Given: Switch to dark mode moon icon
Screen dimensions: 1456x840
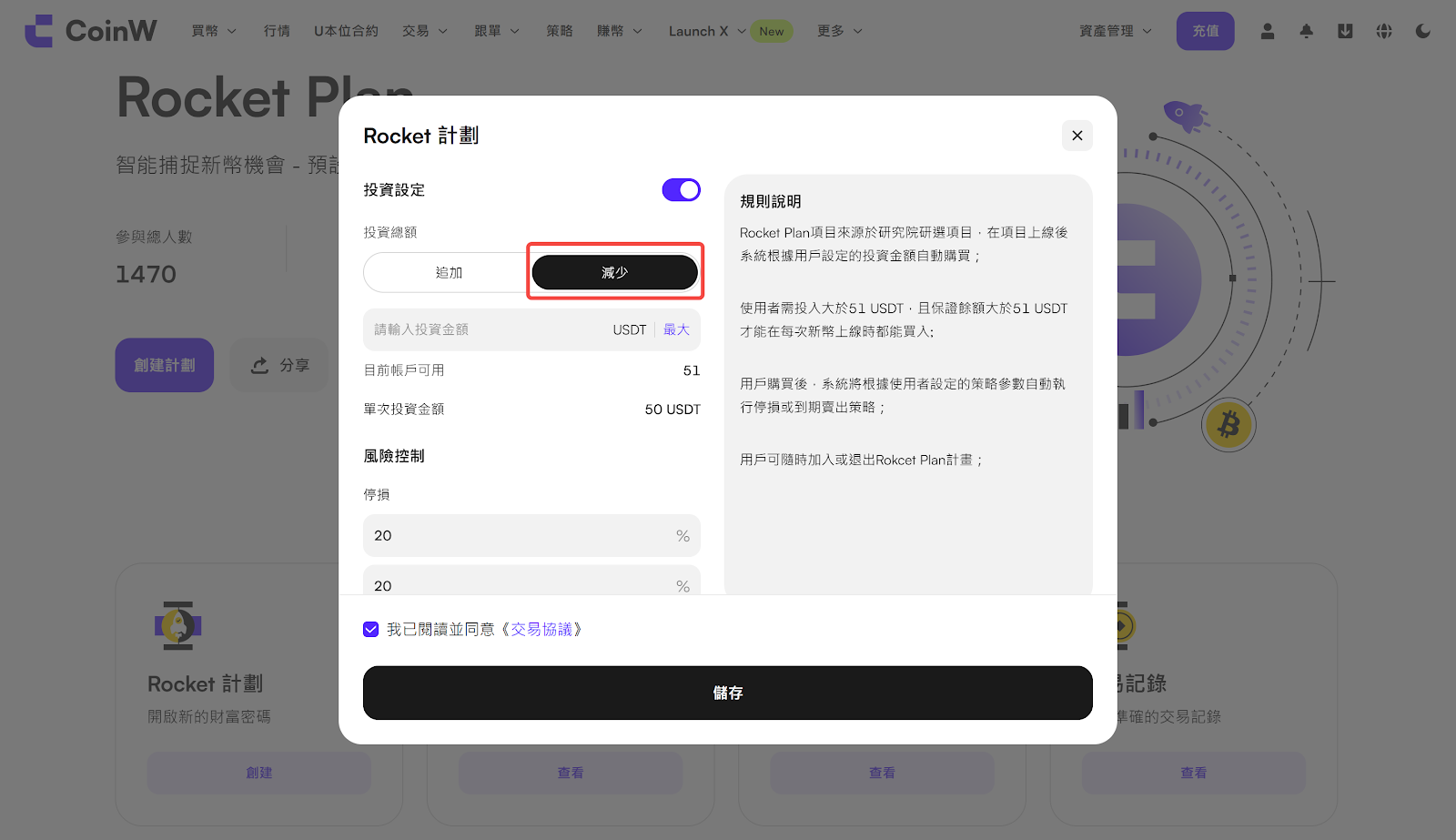Looking at the screenshot, I should pos(1423,31).
